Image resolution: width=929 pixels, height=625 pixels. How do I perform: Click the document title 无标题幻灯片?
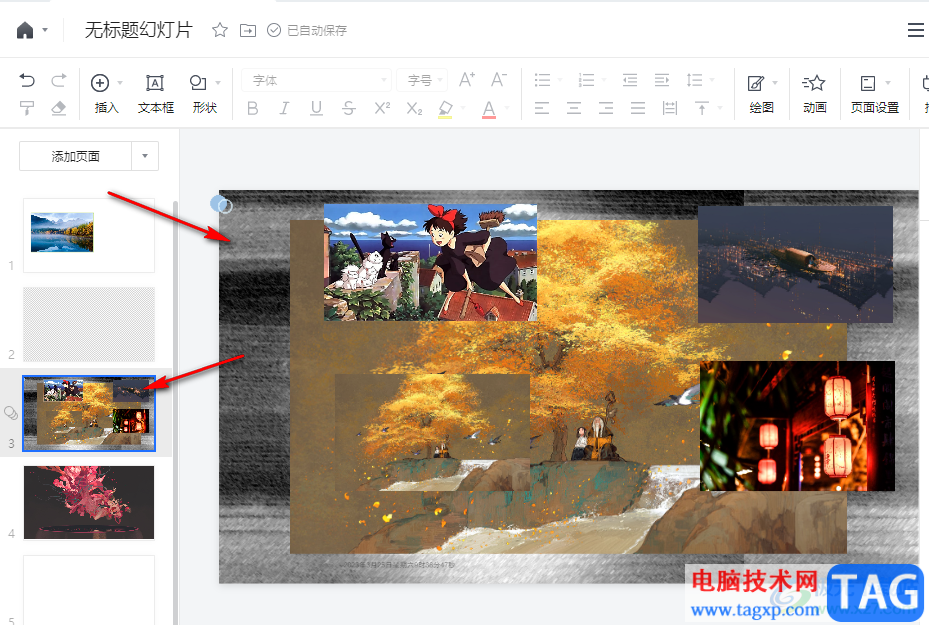[x=139, y=30]
